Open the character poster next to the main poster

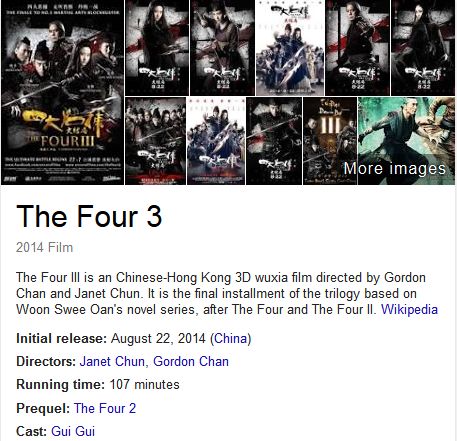157,48
